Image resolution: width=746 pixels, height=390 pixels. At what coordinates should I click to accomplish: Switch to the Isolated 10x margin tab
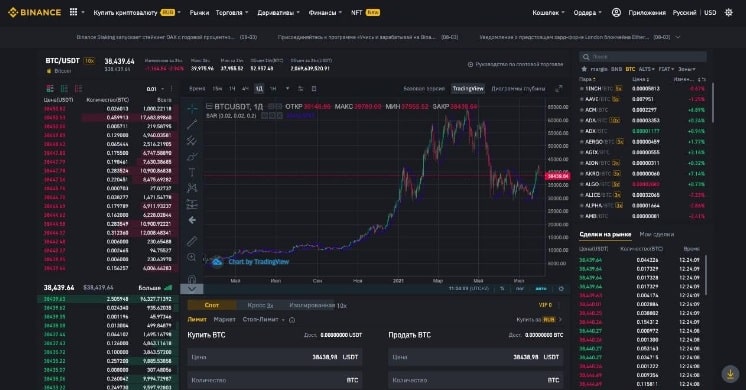pos(318,305)
